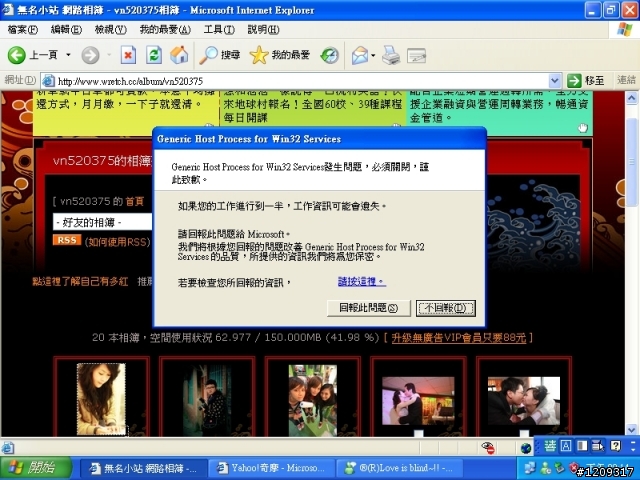Click the popup-blocked eye icon in status bar
640x480 pixels.
tap(488, 448)
